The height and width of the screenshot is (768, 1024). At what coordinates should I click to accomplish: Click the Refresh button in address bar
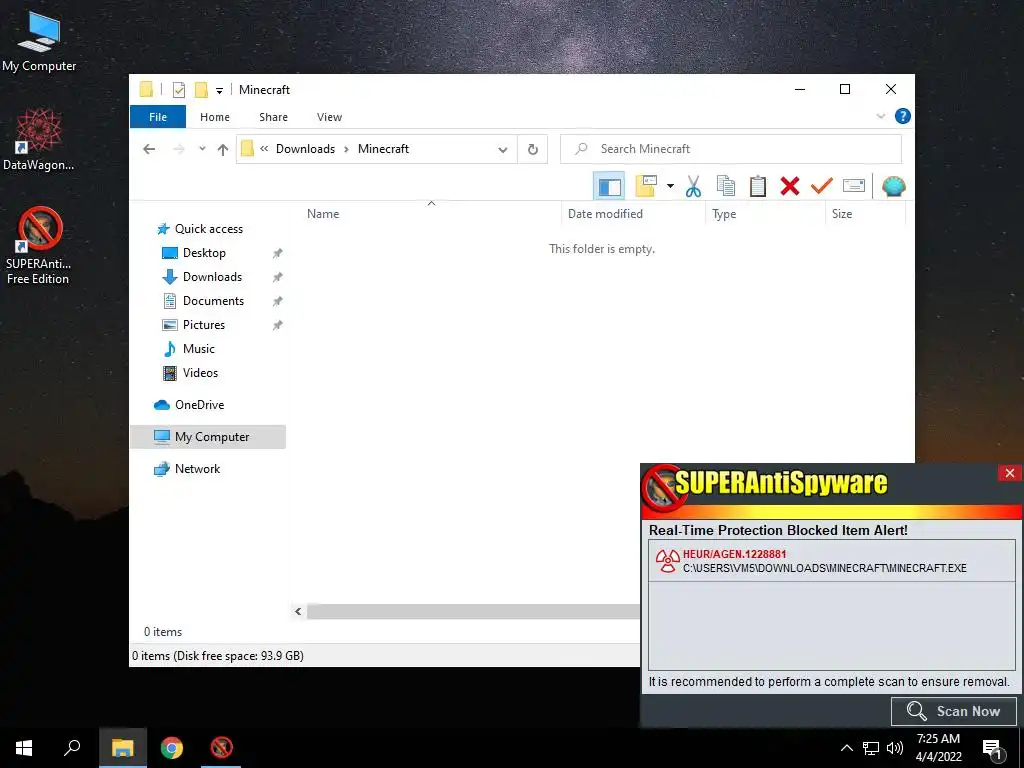point(533,150)
